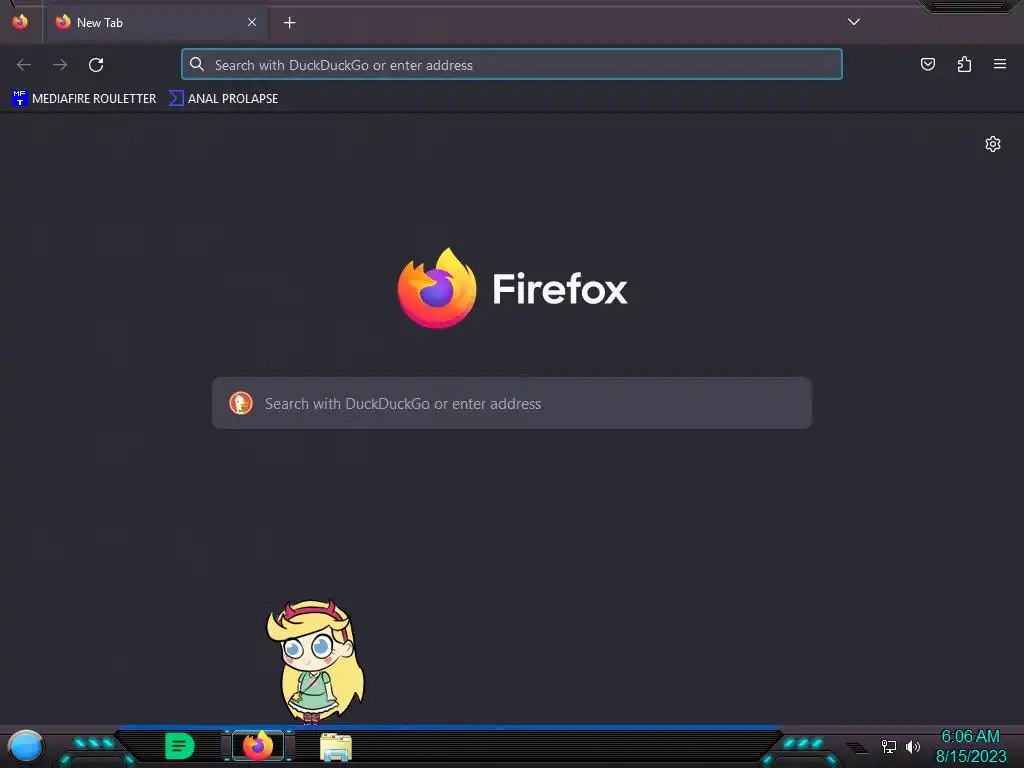The height and width of the screenshot is (768, 1024).
Task: Open the volume speaker tray icon
Action: pyautogui.click(x=912, y=746)
